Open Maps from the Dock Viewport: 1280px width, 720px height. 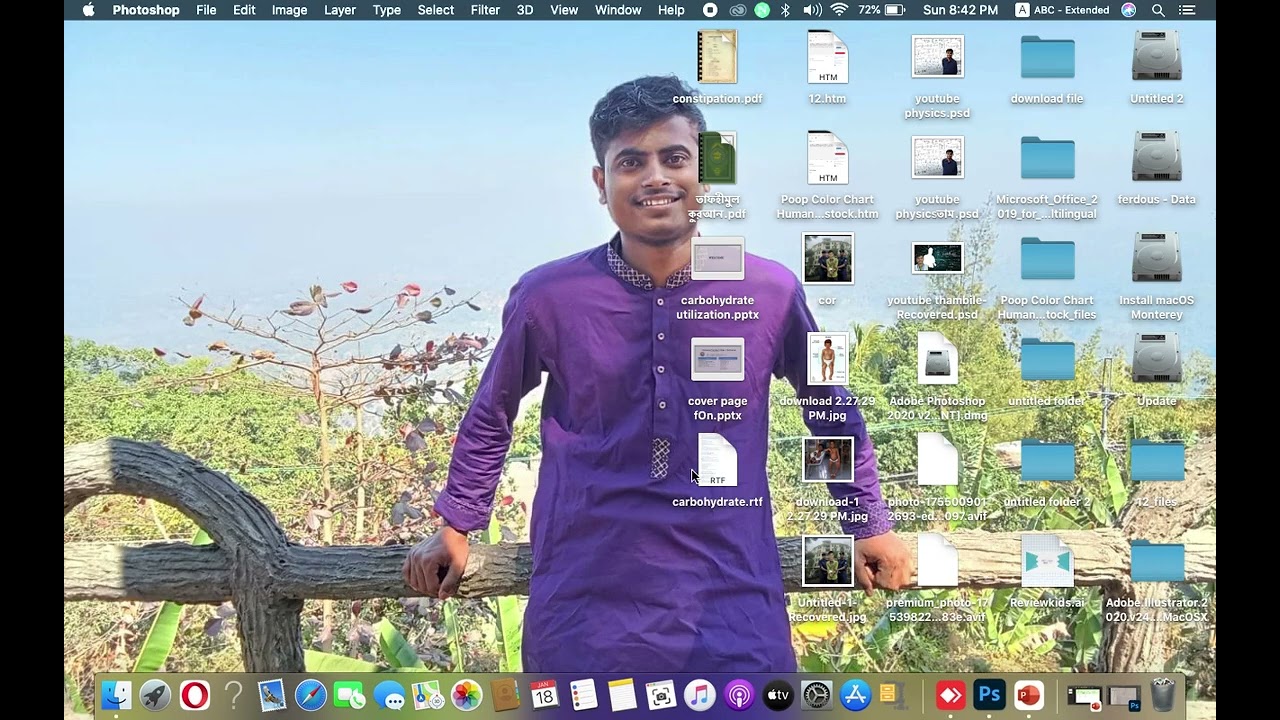(427, 695)
